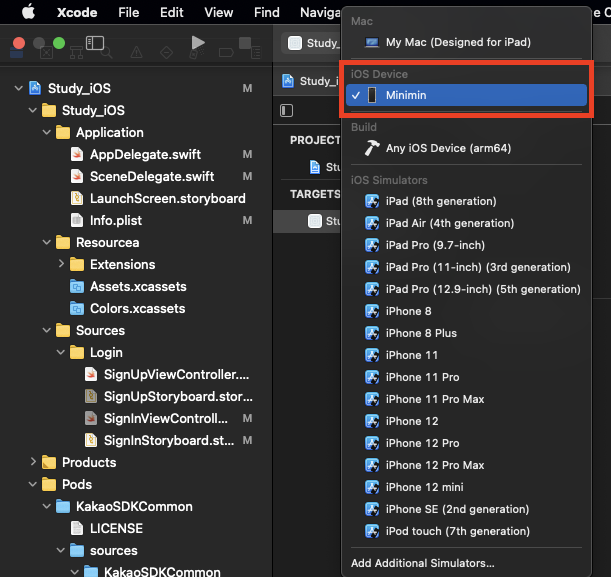Select the target under TARGETS
This screenshot has width=611, height=577.
pyautogui.click(x=308, y=221)
